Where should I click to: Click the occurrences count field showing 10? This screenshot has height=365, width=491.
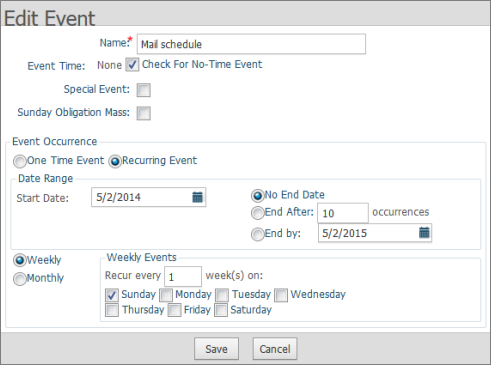click(x=343, y=213)
